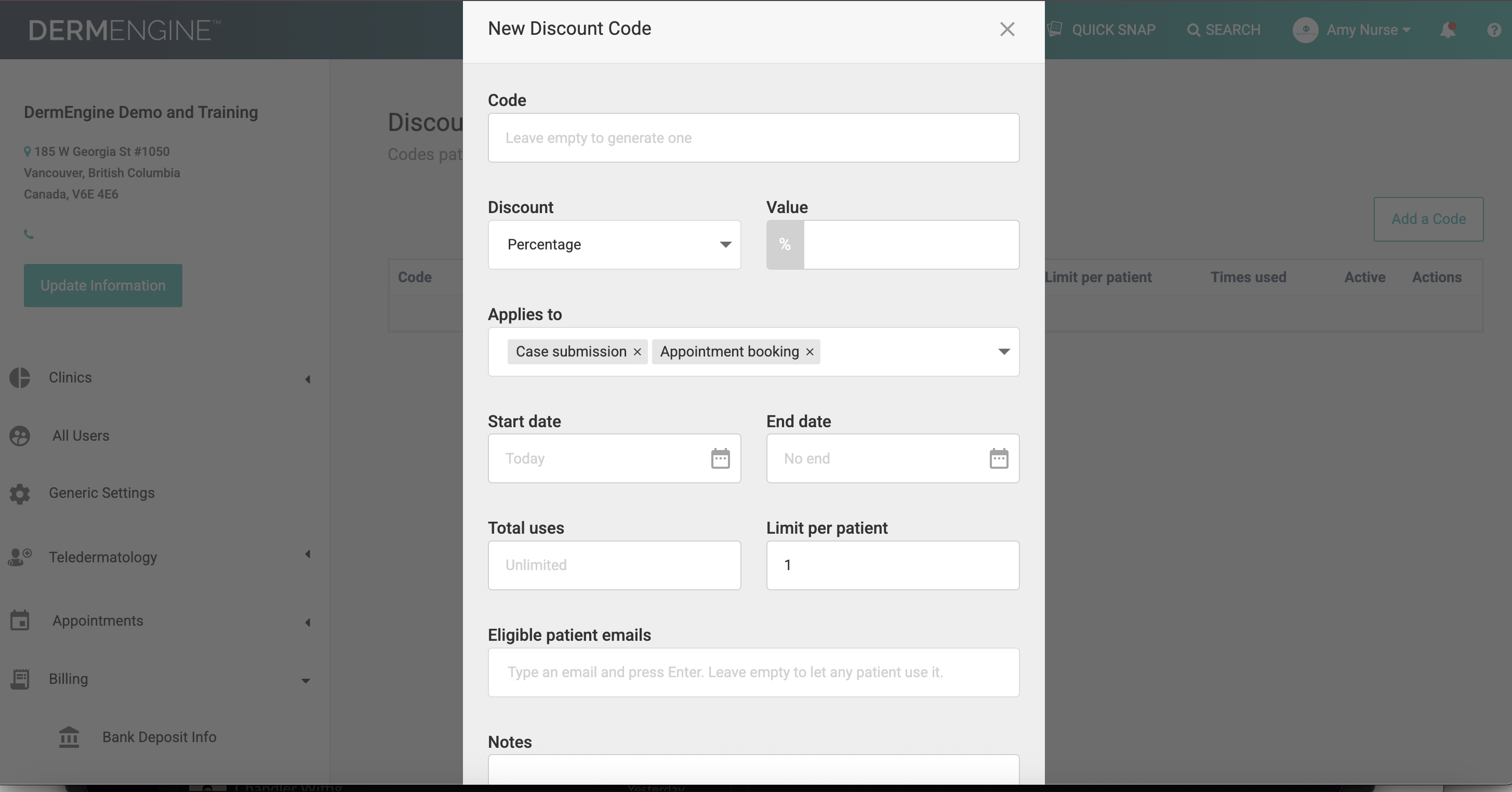Screen dimensions: 1512x792
Task: Click the Update Information button
Action: point(103,285)
